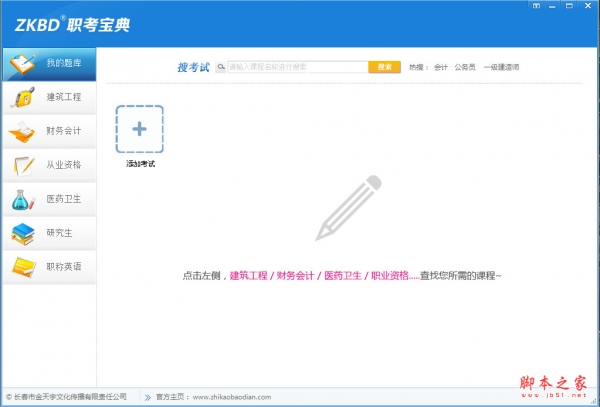Image resolution: width=600 pixels, height=407 pixels.
Task: Select the 财务会计 category label
Action: (x=64, y=132)
